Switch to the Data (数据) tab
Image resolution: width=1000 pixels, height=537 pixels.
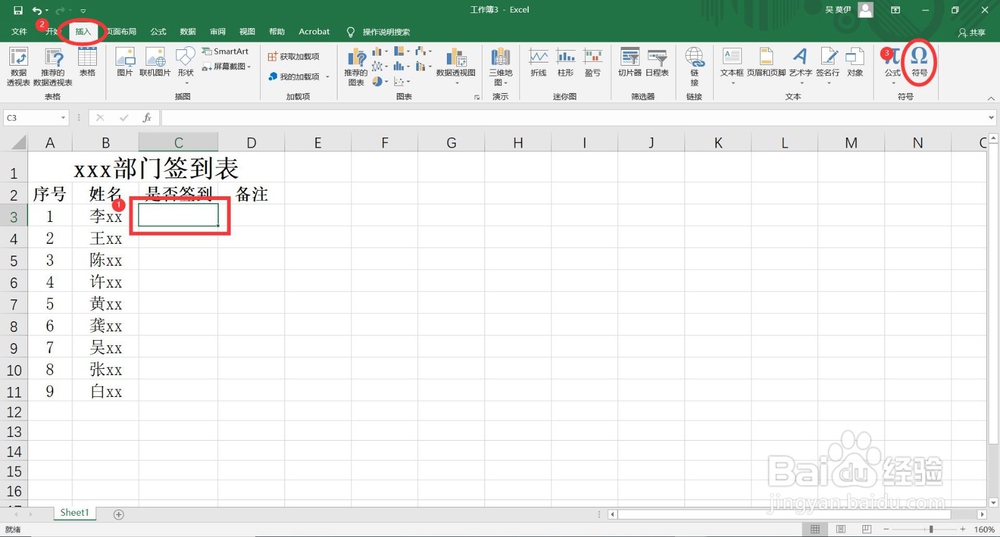[188, 31]
